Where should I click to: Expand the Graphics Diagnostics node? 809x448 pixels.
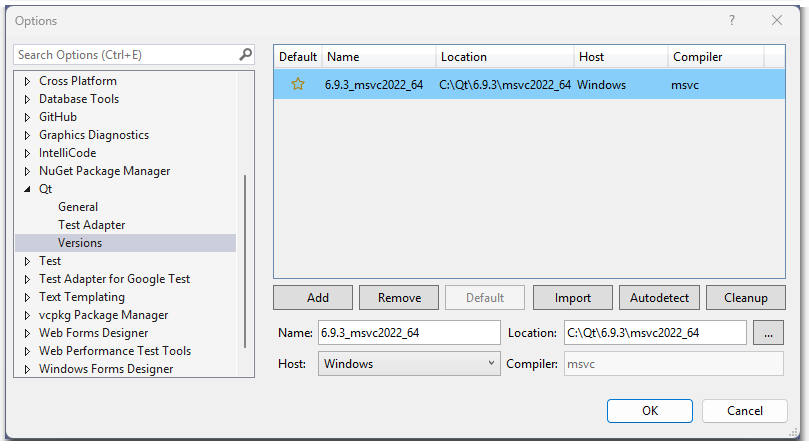tap(27, 136)
